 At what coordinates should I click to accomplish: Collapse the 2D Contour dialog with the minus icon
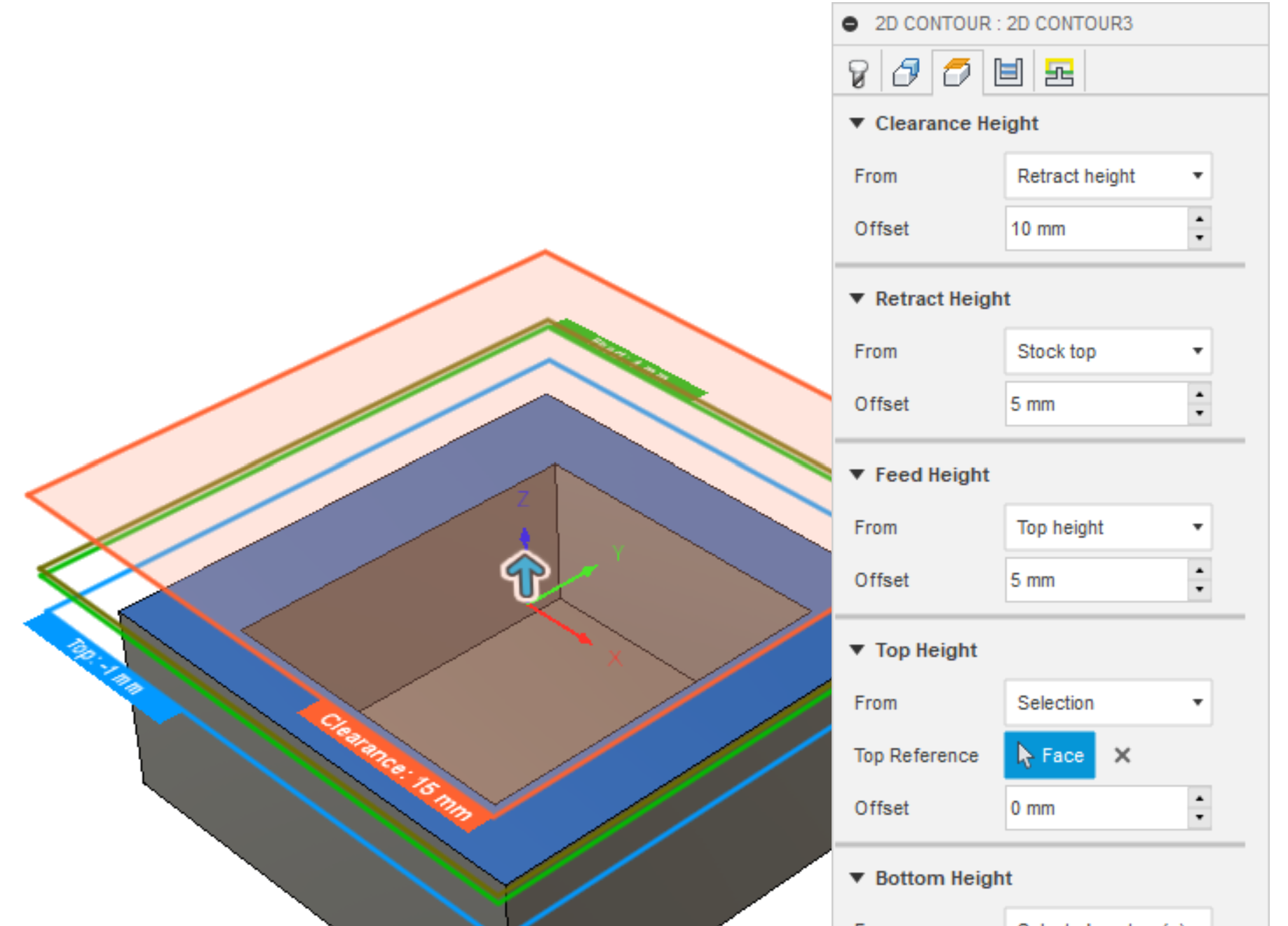click(850, 24)
